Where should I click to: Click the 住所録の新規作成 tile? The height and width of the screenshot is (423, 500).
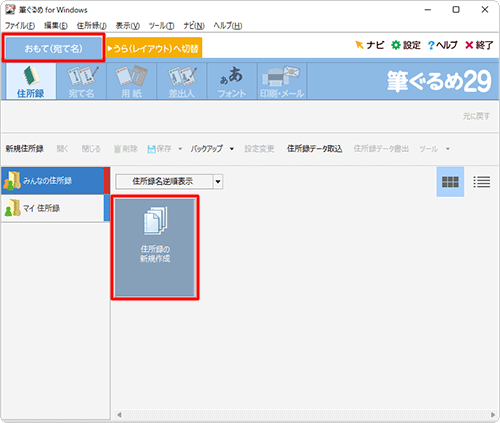155,247
